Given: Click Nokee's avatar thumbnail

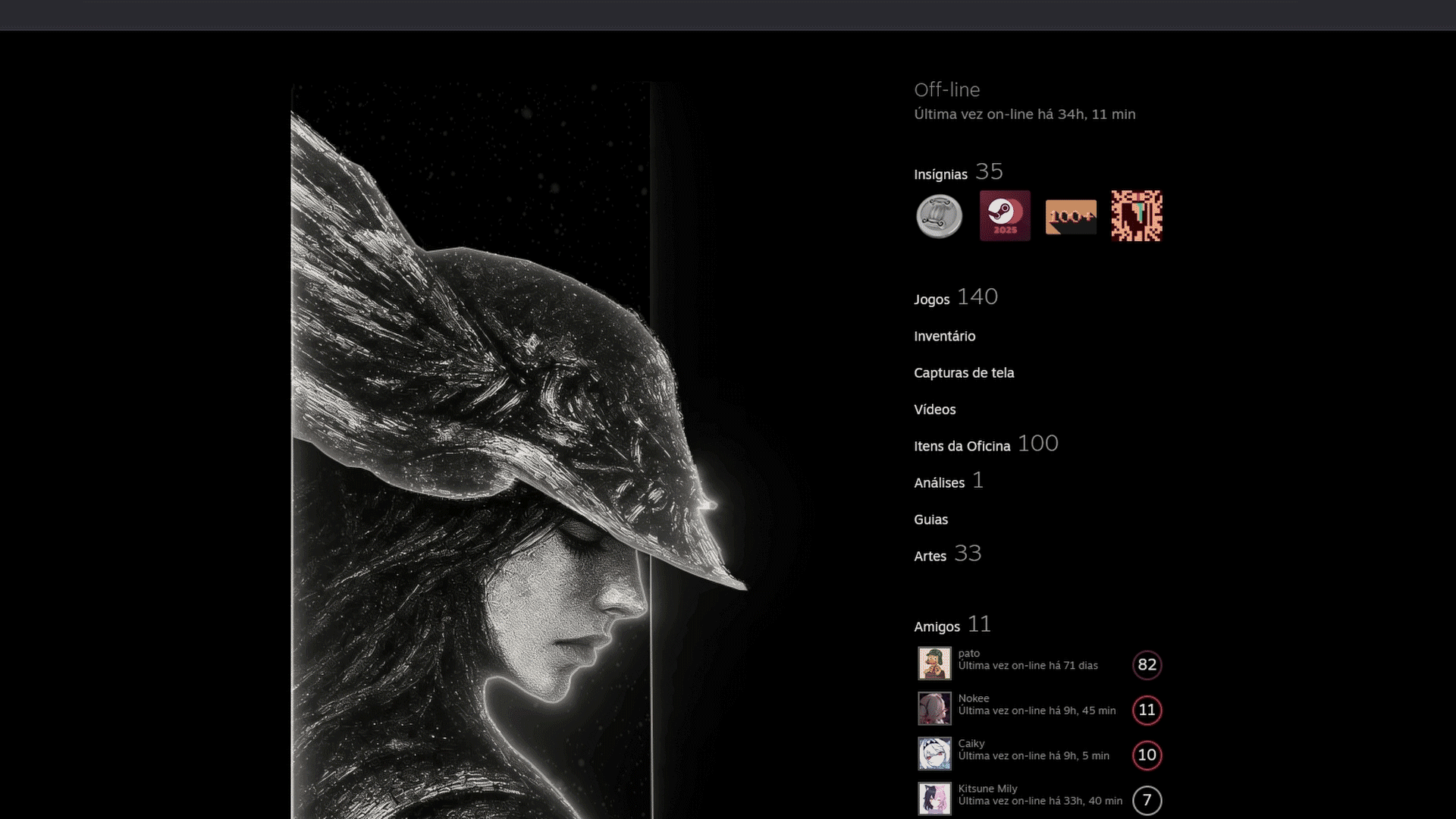Looking at the screenshot, I should click(x=934, y=709).
